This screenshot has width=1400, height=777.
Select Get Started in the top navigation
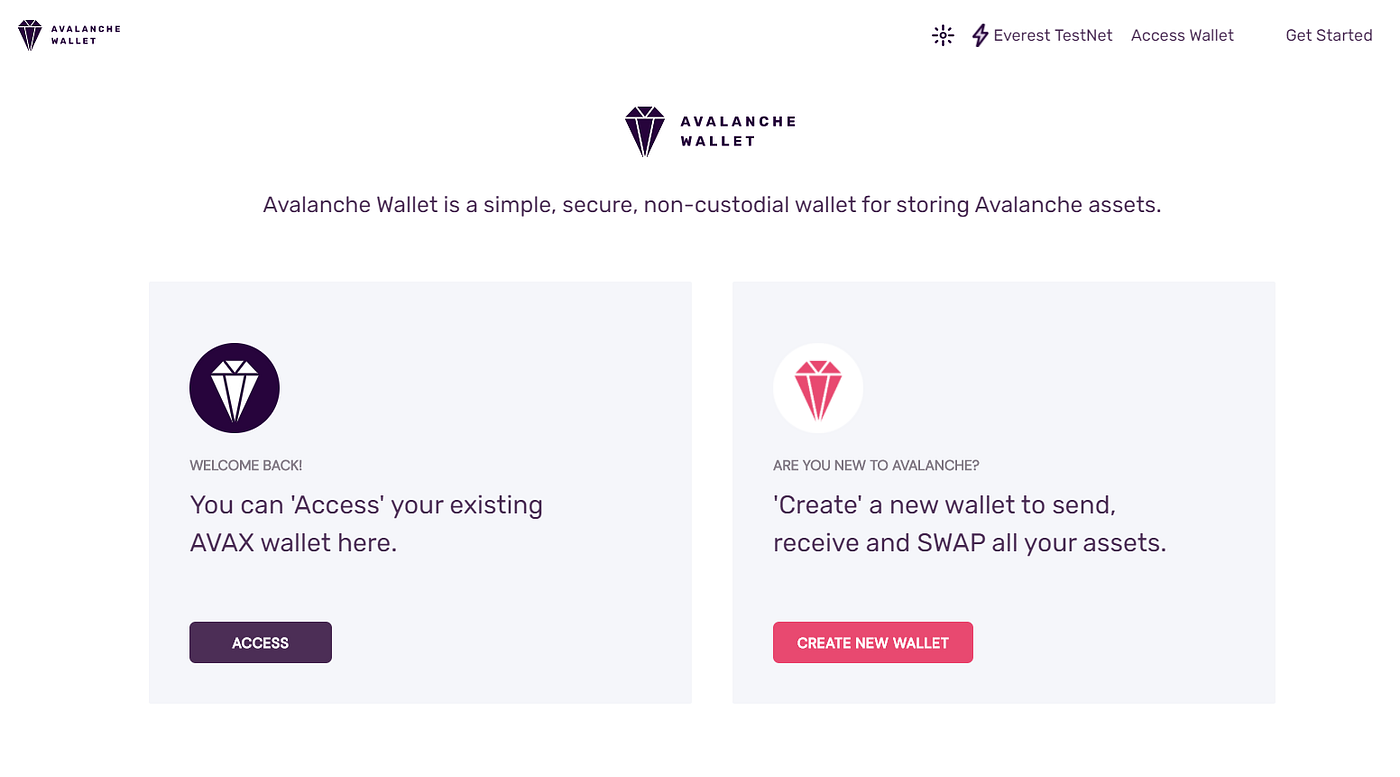tap(1329, 35)
